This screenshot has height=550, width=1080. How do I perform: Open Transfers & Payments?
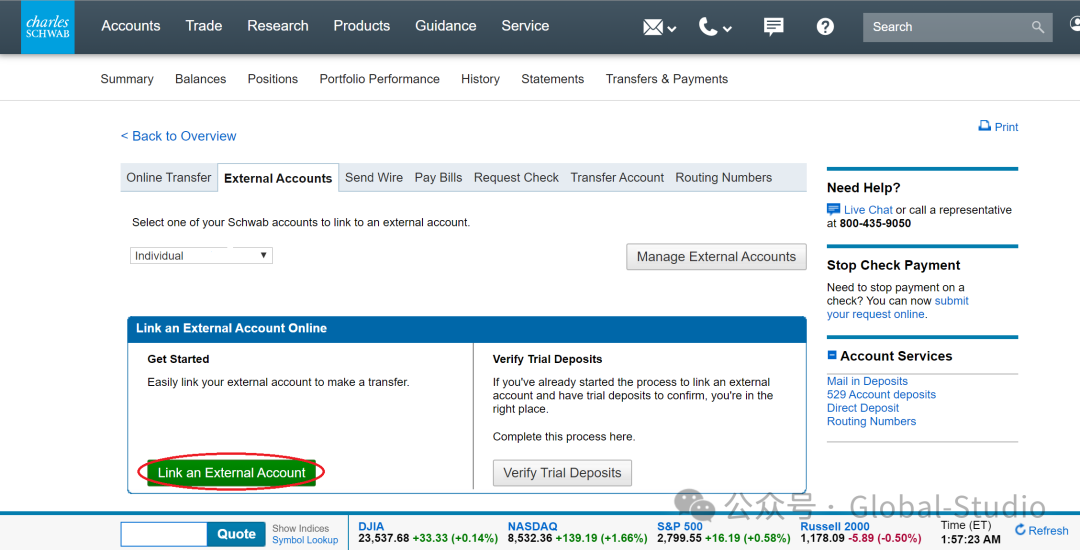click(x=667, y=79)
